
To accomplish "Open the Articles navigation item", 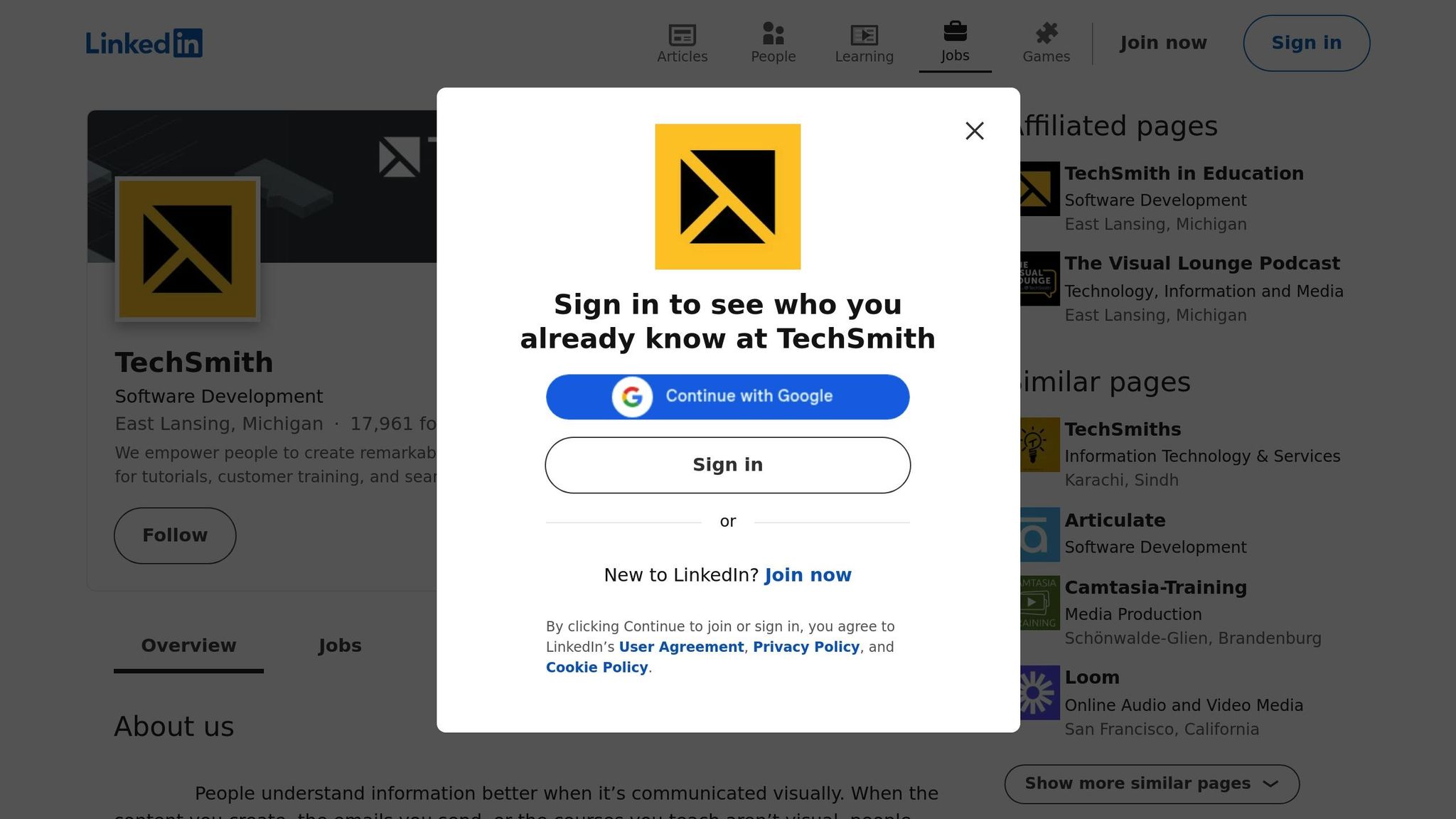I will pyautogui.click(x=682, y=43).
